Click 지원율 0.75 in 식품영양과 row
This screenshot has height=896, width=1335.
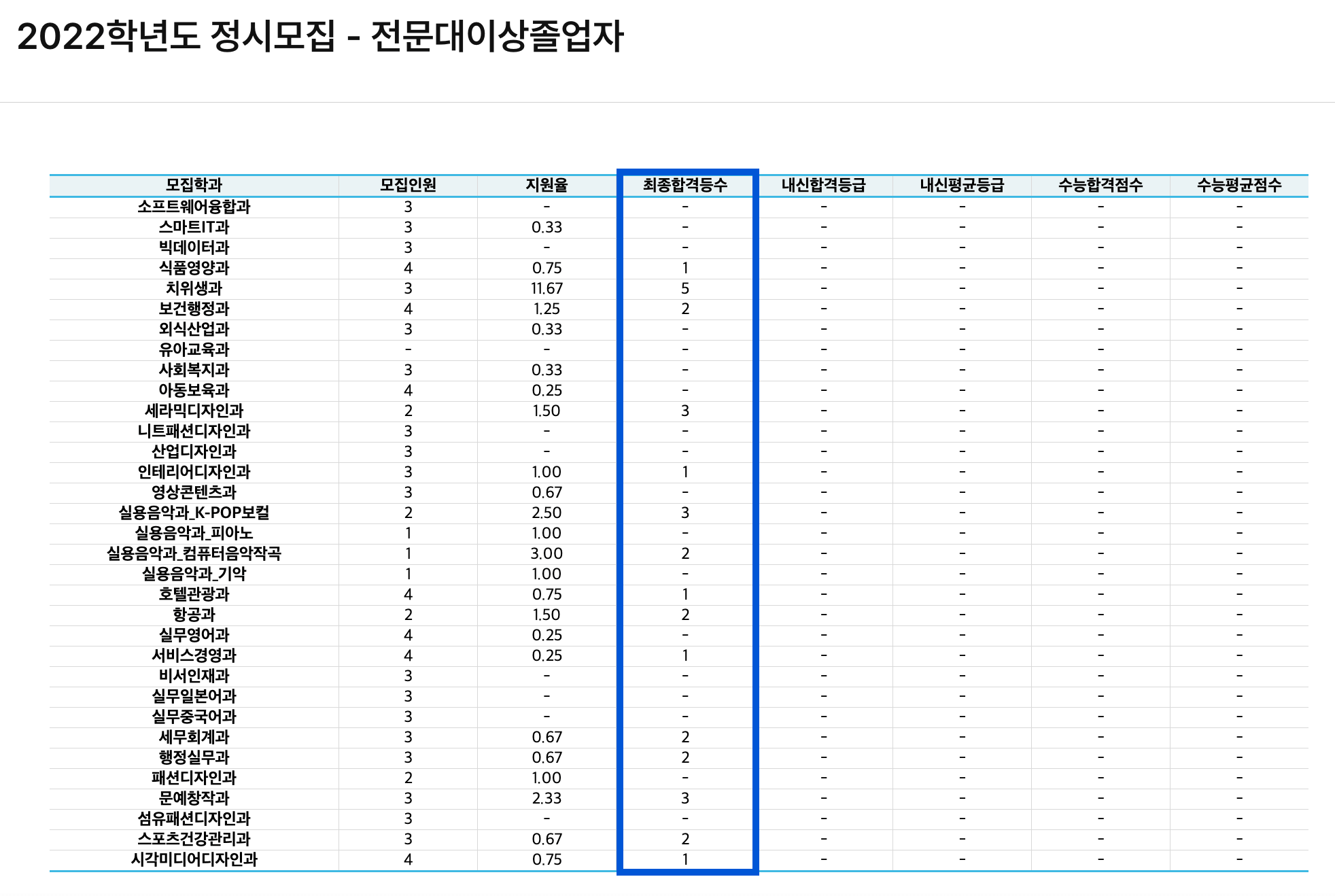[x=547, y=268]
